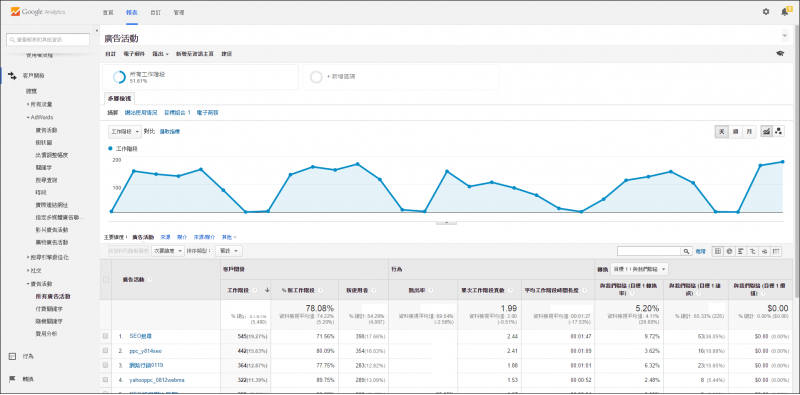Image resolution: width=800 pixels, height=395 pixels.
Task: Toggle the select-all checkbox in table header
Action: click(x=106, y=279)
